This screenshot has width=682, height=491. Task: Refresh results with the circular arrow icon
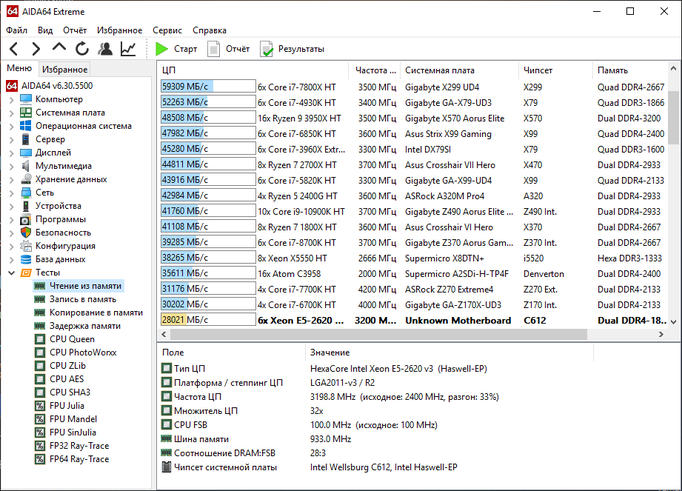point(82,49)
